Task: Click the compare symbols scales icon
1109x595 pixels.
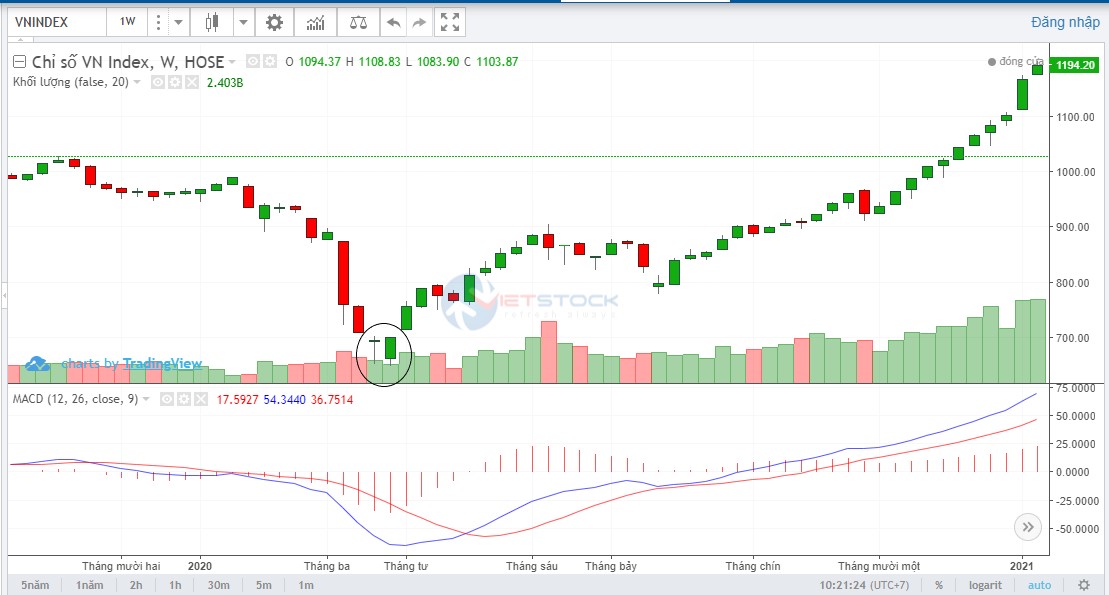Action: (x=357, y=21)
